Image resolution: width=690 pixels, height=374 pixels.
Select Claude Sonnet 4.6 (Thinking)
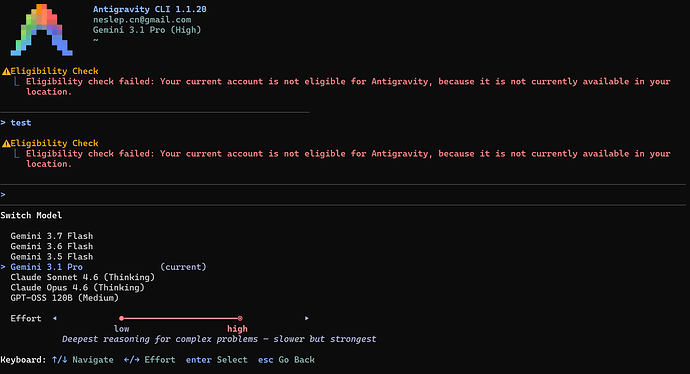coord(83,277)
